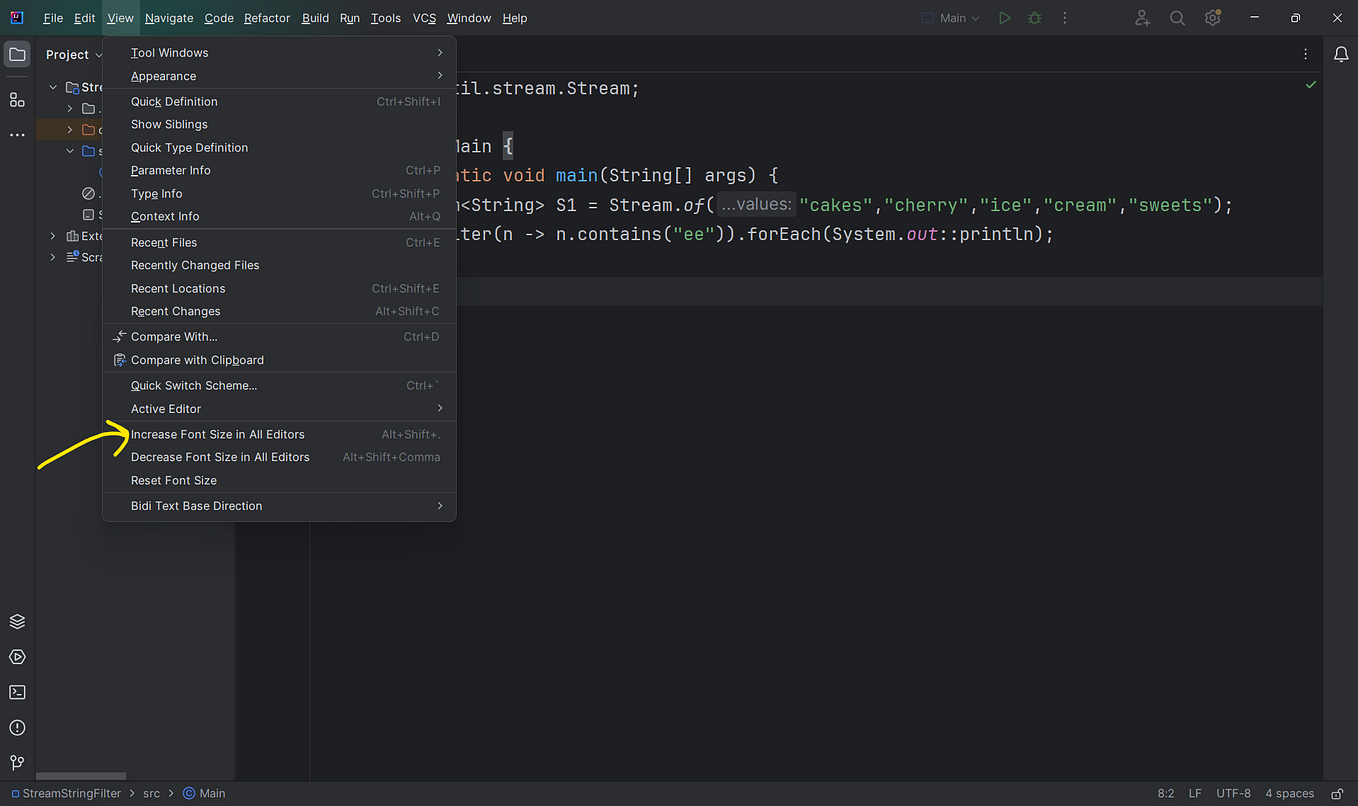
Task: Open IDE Settings via gear icon
Action: [1212, 17]
